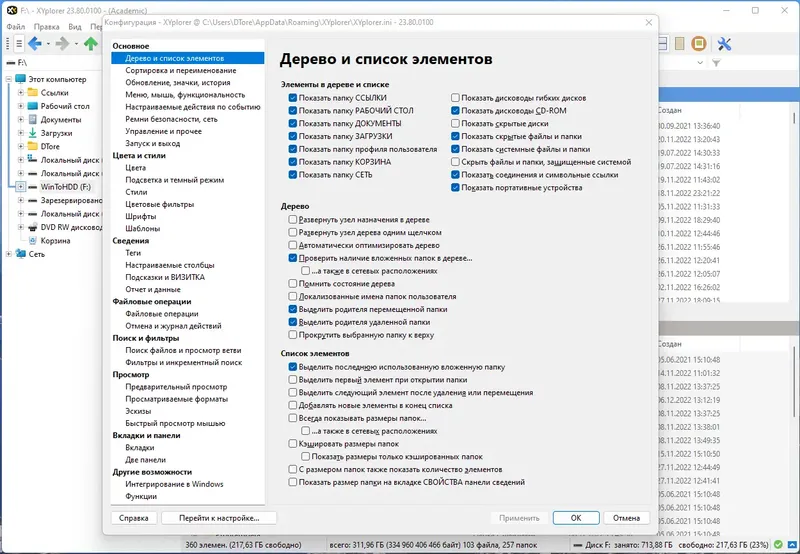Click the blue Back arrow in XYplorer toolbar

pos(35,44)
